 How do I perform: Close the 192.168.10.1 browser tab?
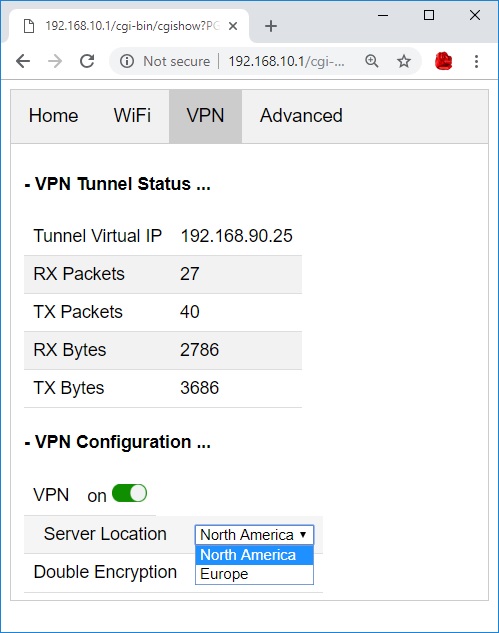click(x=233, y=26)
